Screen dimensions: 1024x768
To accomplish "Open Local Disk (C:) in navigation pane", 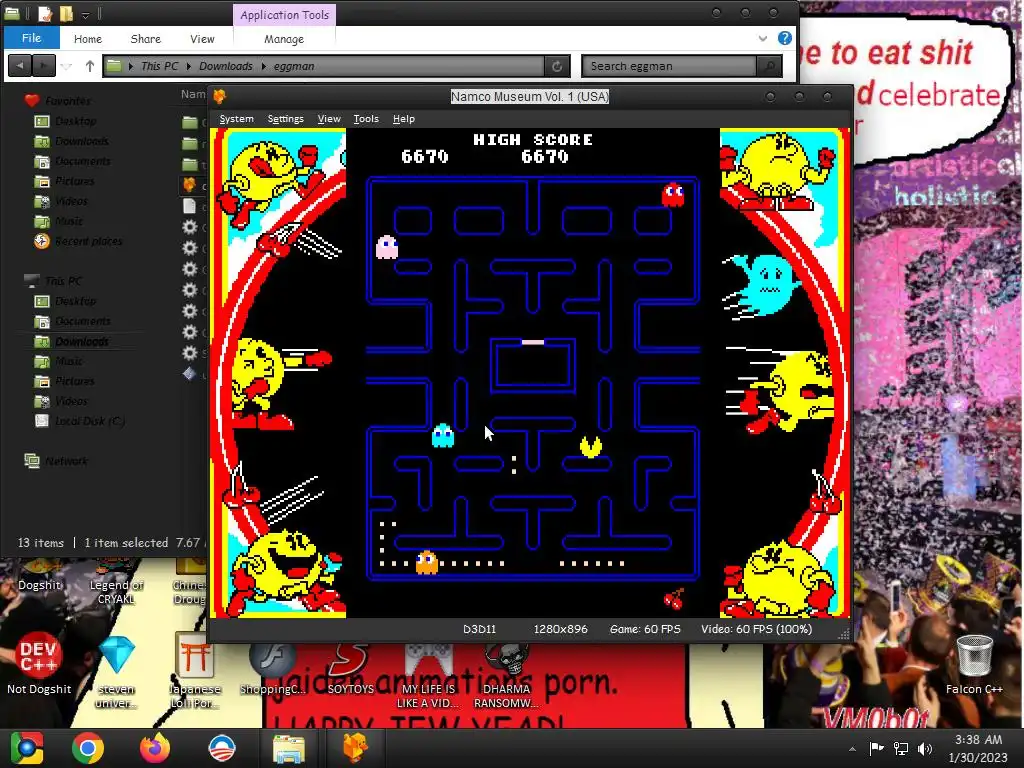I will 89,421.
